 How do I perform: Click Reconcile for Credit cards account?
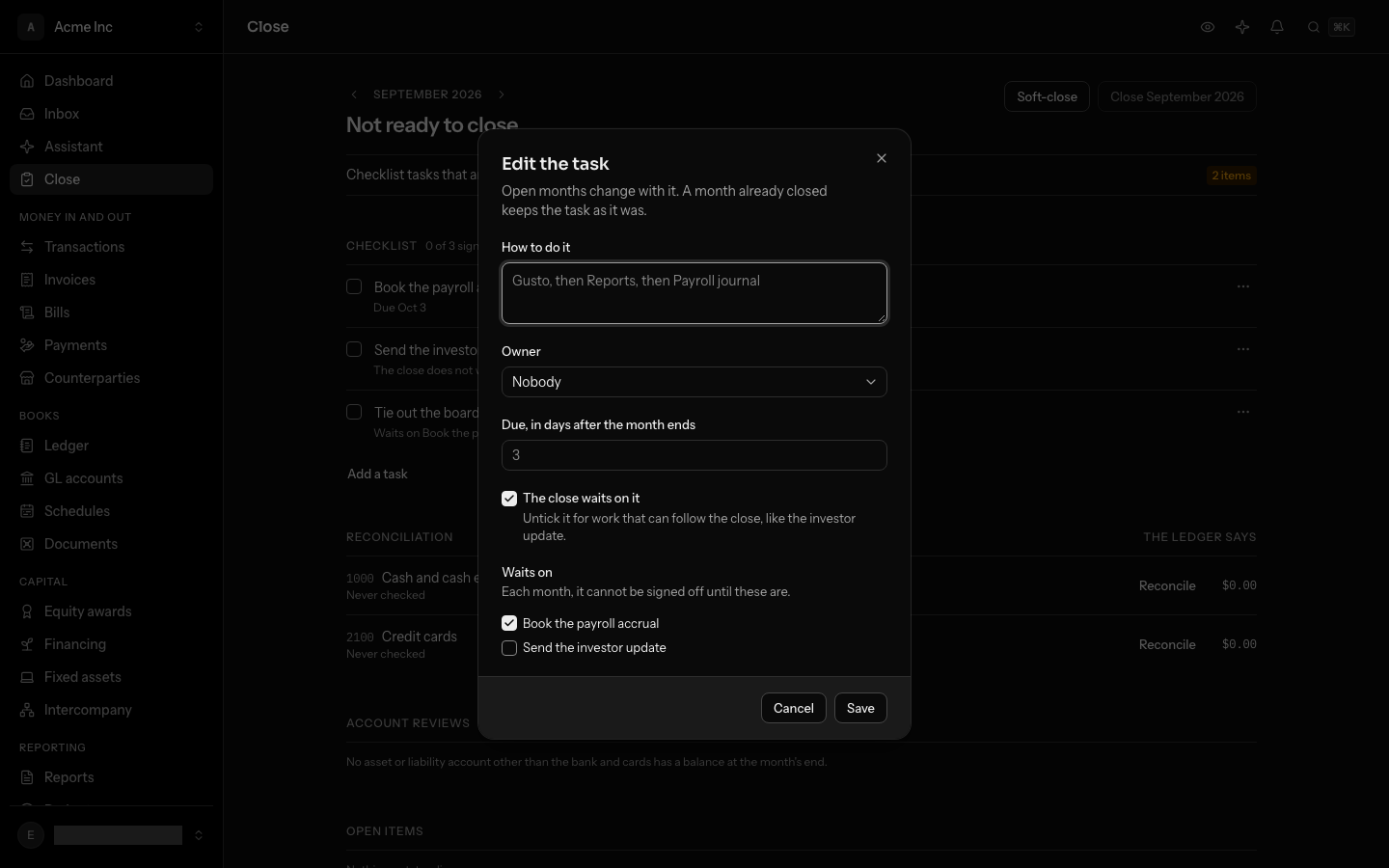point(1167,644)
